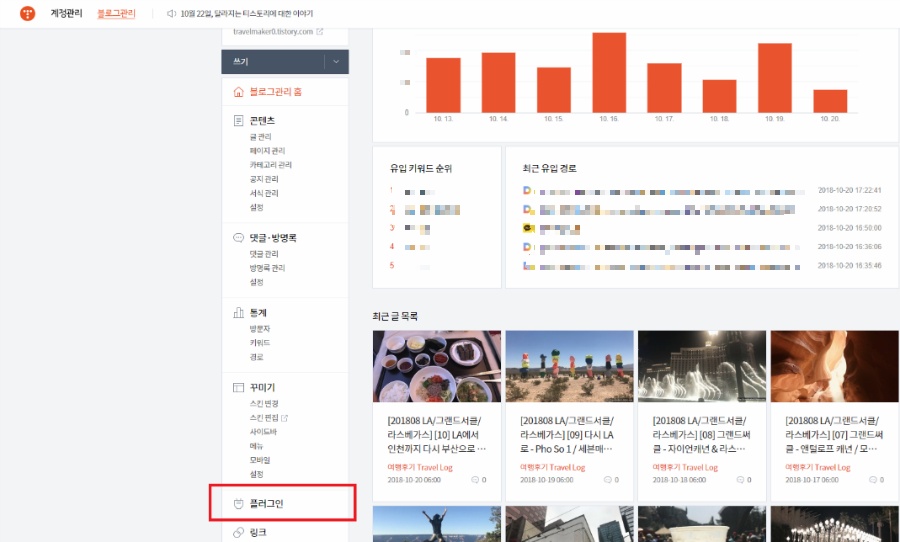The width and height of the screenshot is (900, 542).
Task: Open 경로 statistics in the sidebar
Action: tap(256, 357)
